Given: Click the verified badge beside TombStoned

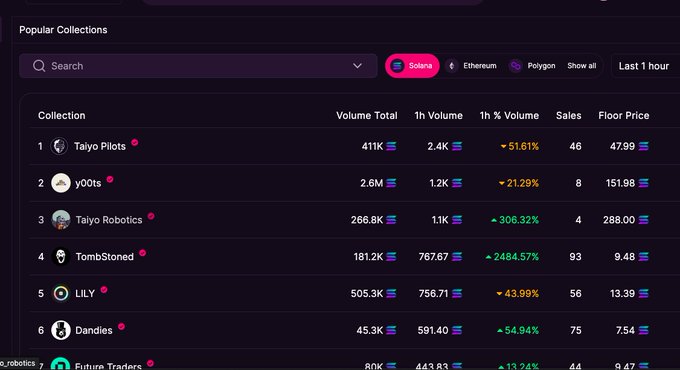Looking at the screenshot, I should coord(143,253).
